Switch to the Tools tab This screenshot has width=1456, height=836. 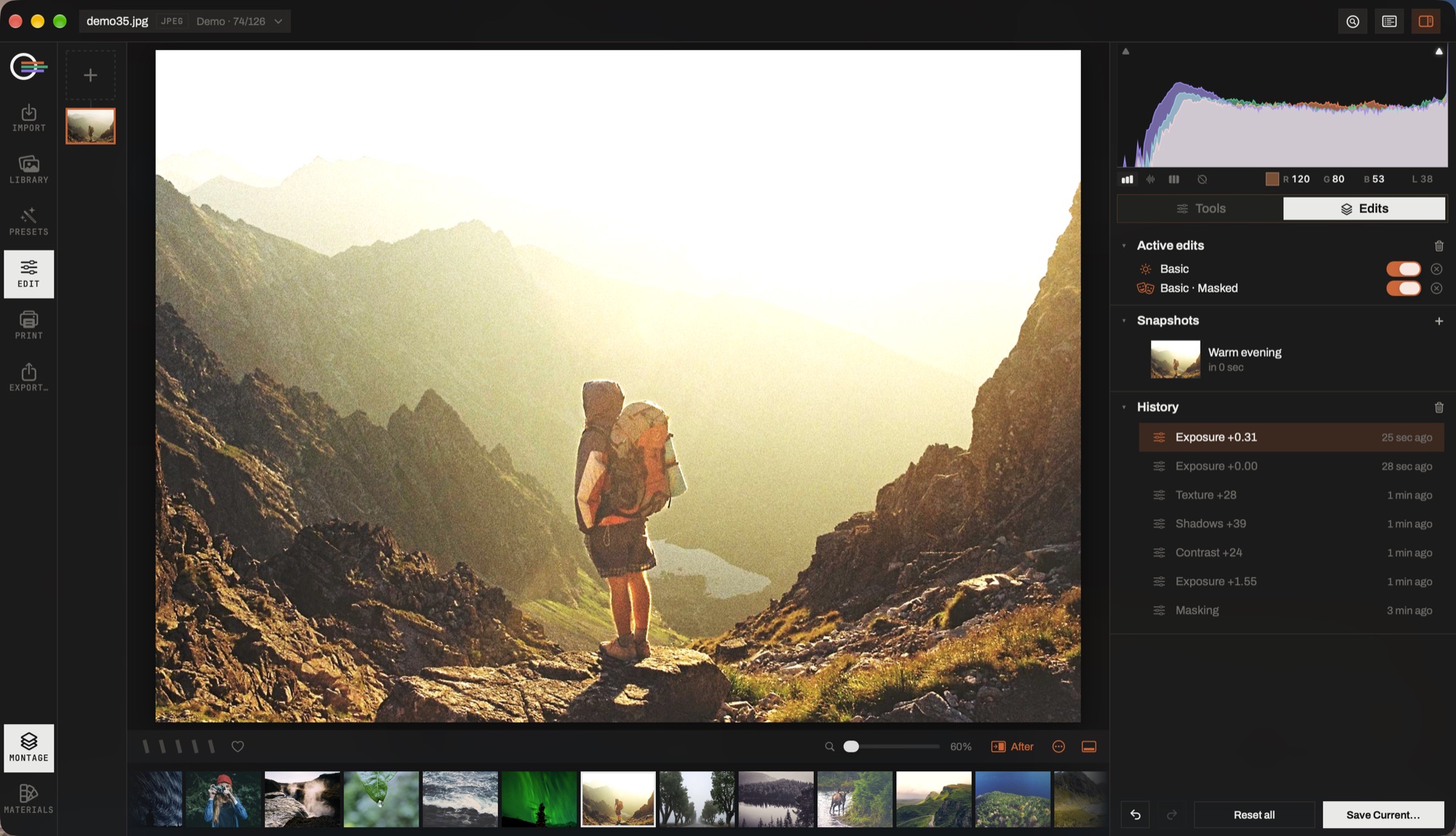click(x=1200, y=209)
